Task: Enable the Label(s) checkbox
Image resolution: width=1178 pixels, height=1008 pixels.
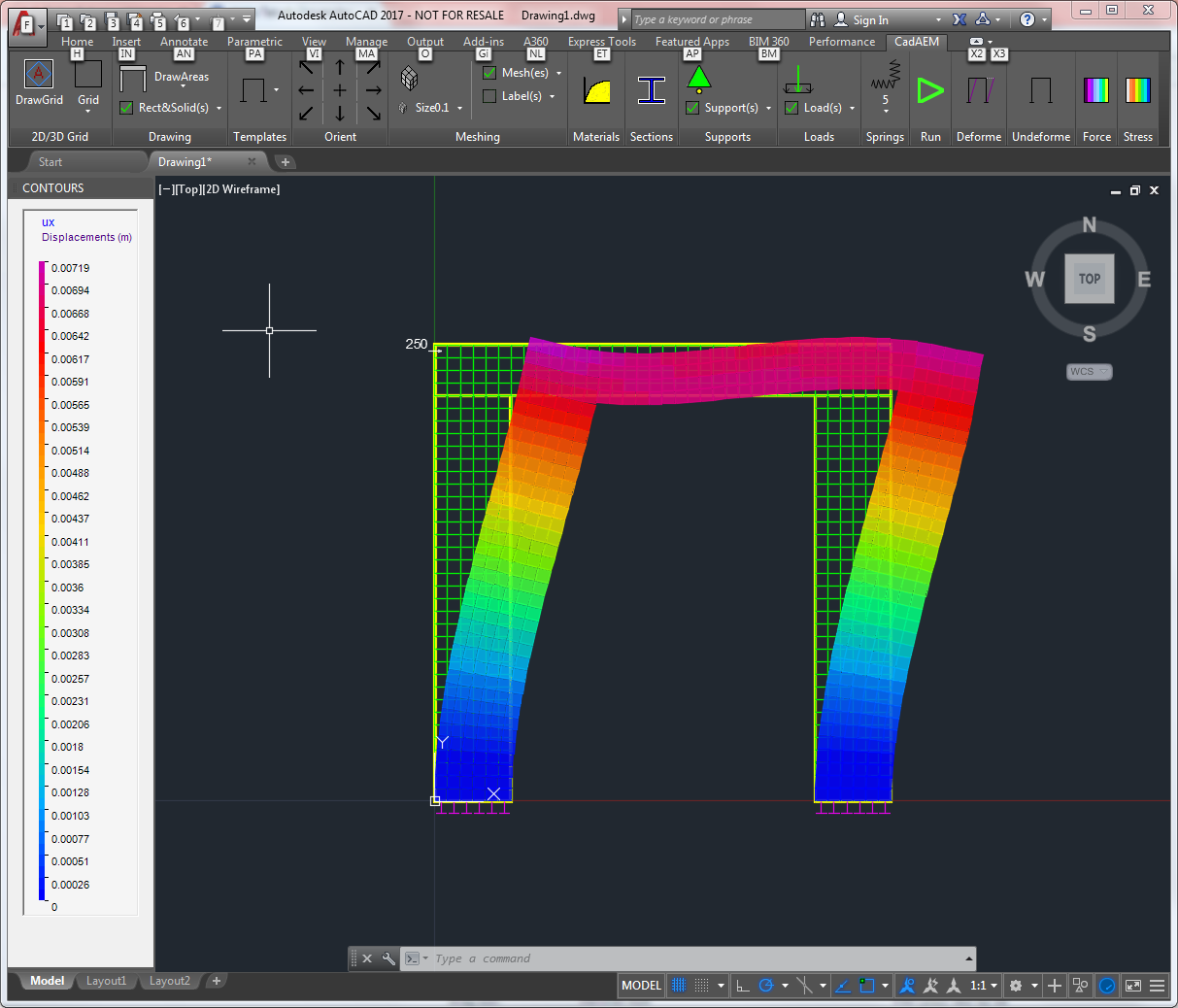Action: [489, 96]
